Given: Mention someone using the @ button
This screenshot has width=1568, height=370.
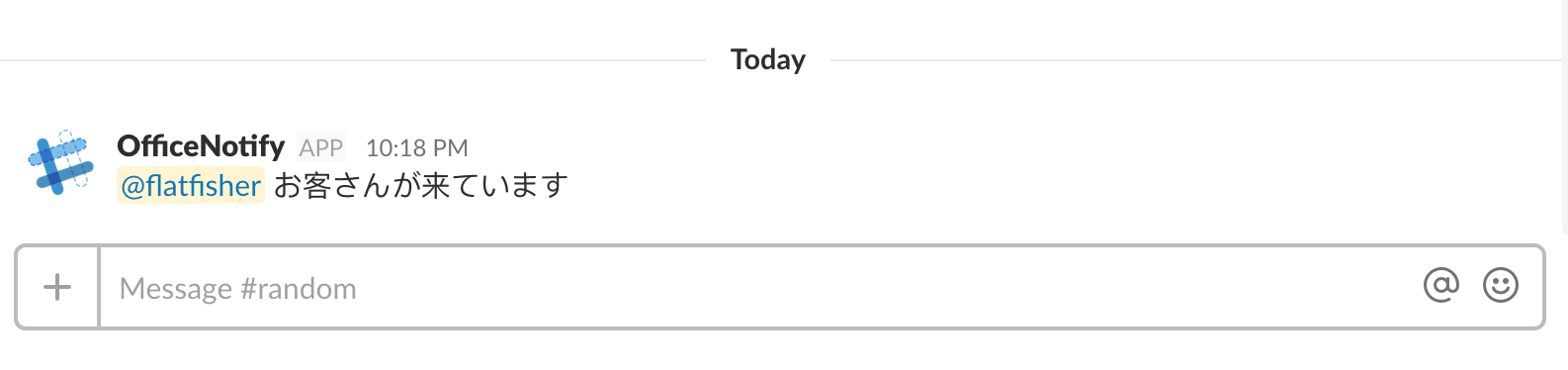Looking at the screenshot, I should 1440,286.
